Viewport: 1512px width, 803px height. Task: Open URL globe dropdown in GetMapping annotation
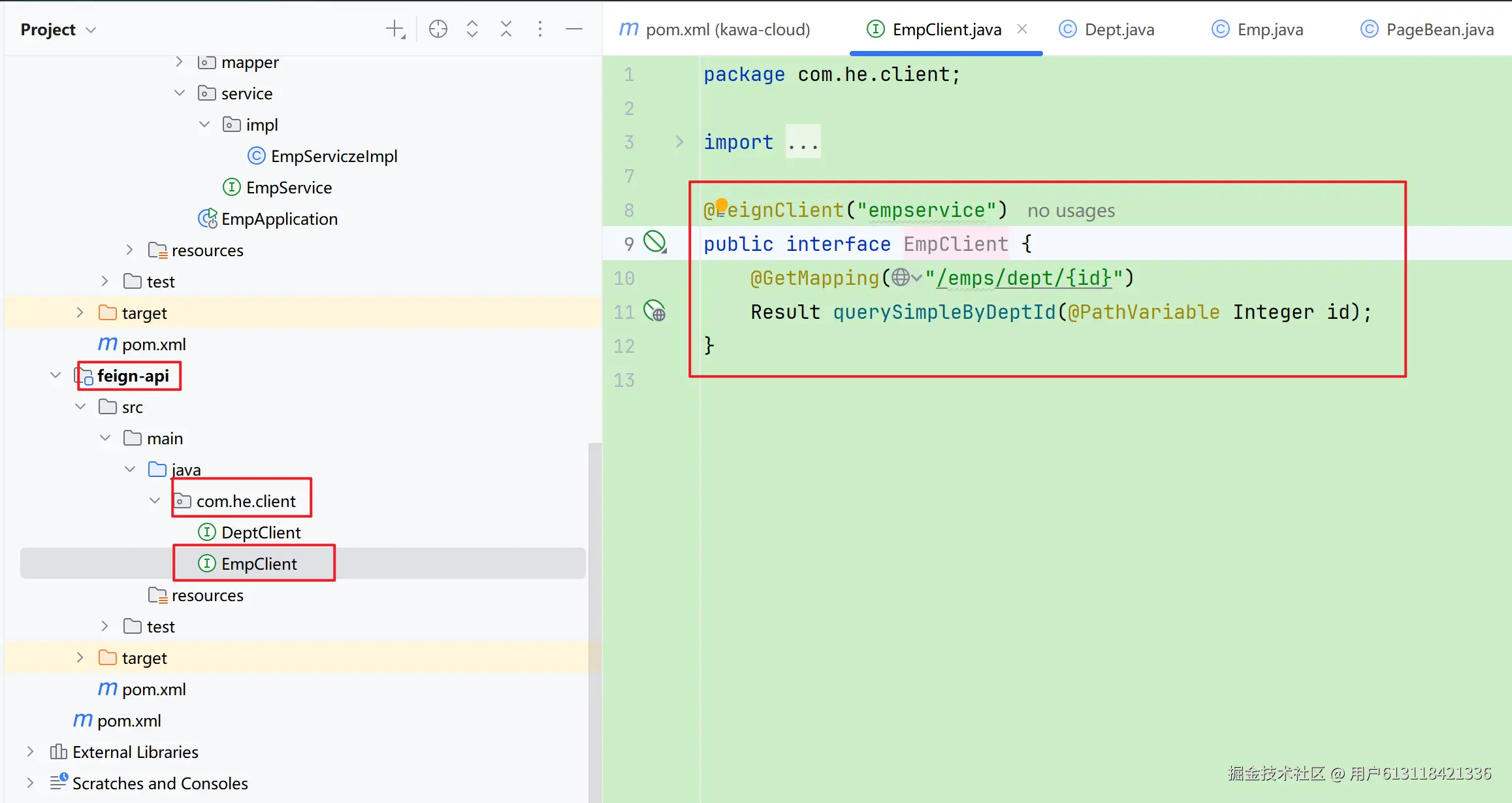point(907,278)
